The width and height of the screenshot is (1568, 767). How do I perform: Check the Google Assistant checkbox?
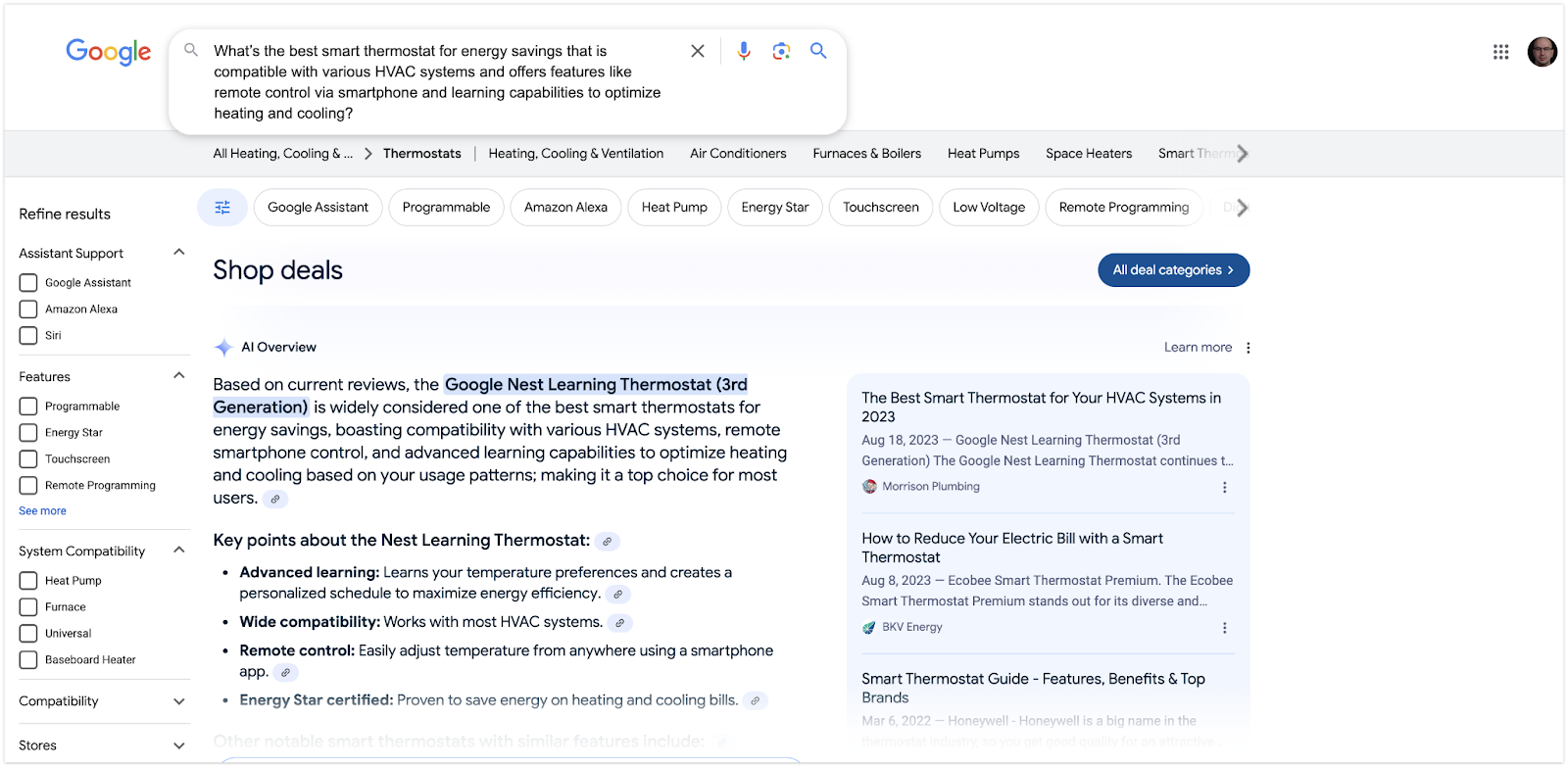pos(28,283)
